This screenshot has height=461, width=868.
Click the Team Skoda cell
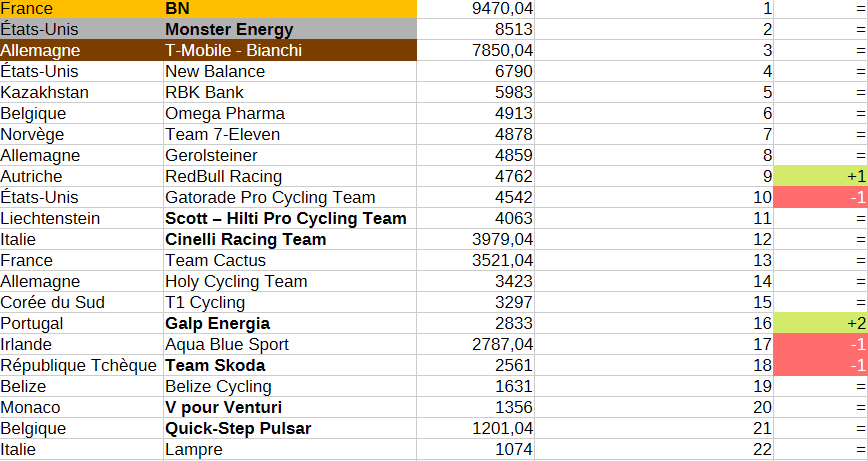tap(290, 365)
